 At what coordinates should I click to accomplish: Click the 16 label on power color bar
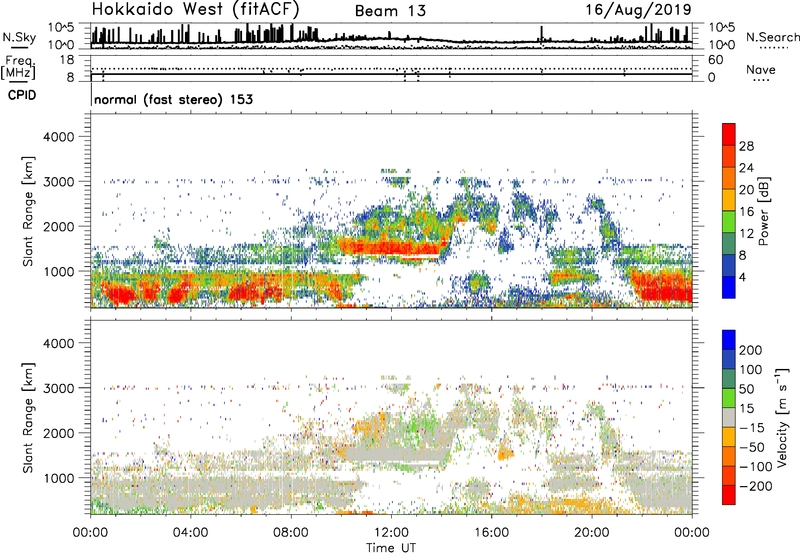pyautogui.click(x=746, y=212)
